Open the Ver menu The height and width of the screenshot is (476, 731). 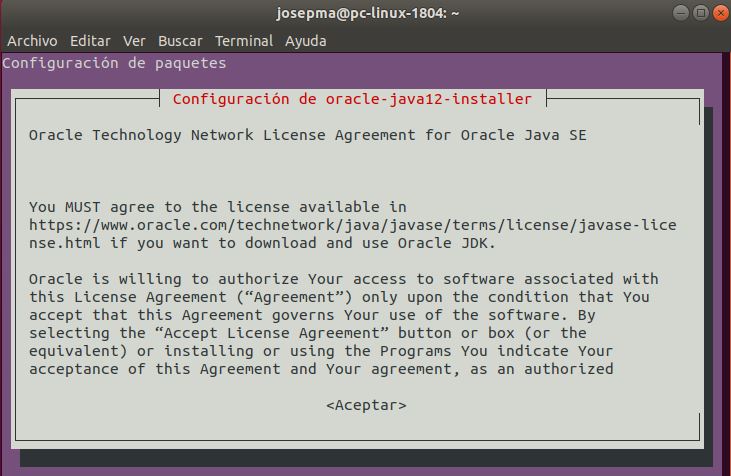(134, 41)
